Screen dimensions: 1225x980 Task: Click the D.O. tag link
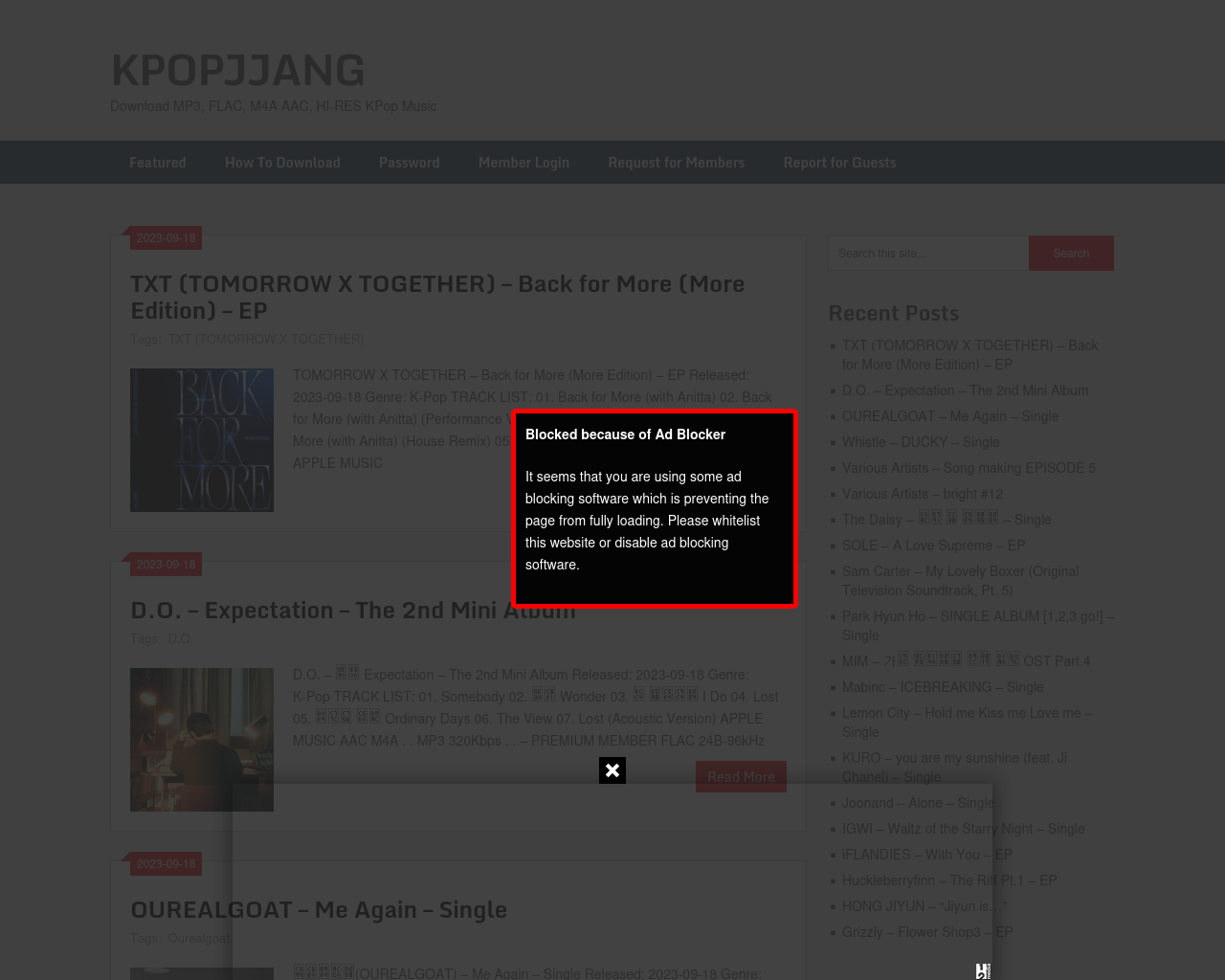click(180, 638)
